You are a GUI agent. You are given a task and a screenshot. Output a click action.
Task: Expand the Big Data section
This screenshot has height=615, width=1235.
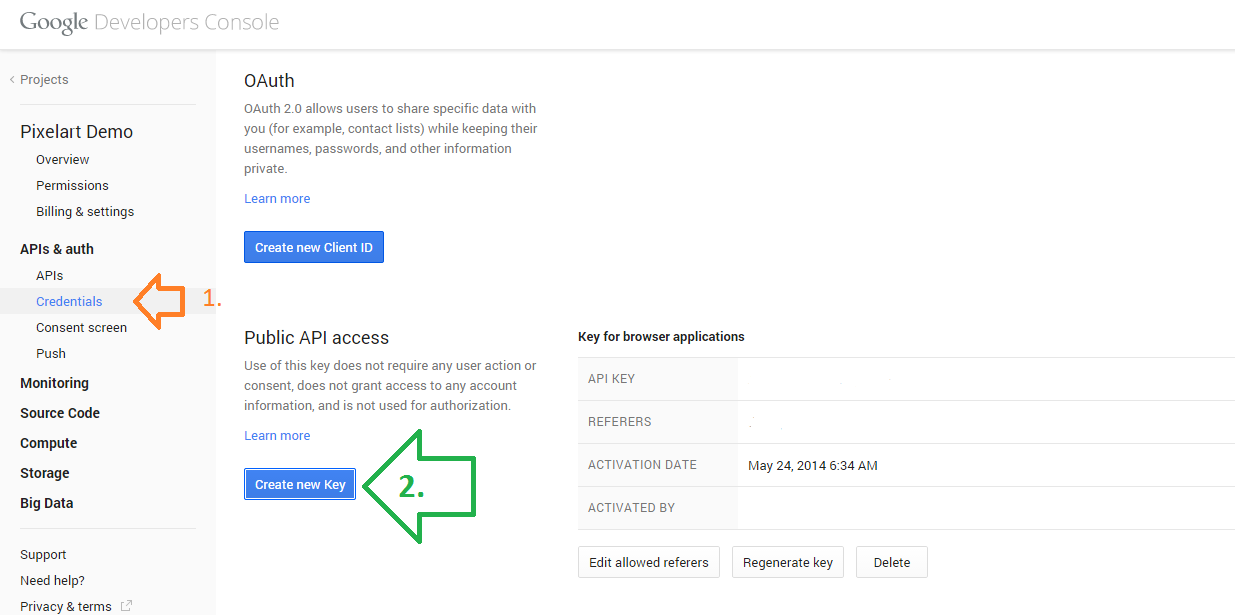[x=47, y=503]
